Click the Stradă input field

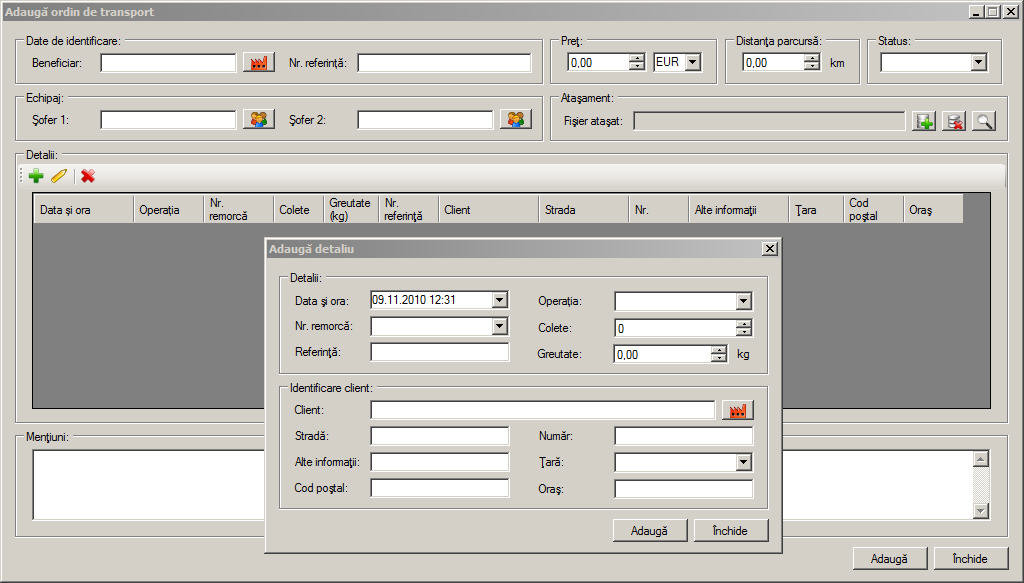(x=440, y=435)
